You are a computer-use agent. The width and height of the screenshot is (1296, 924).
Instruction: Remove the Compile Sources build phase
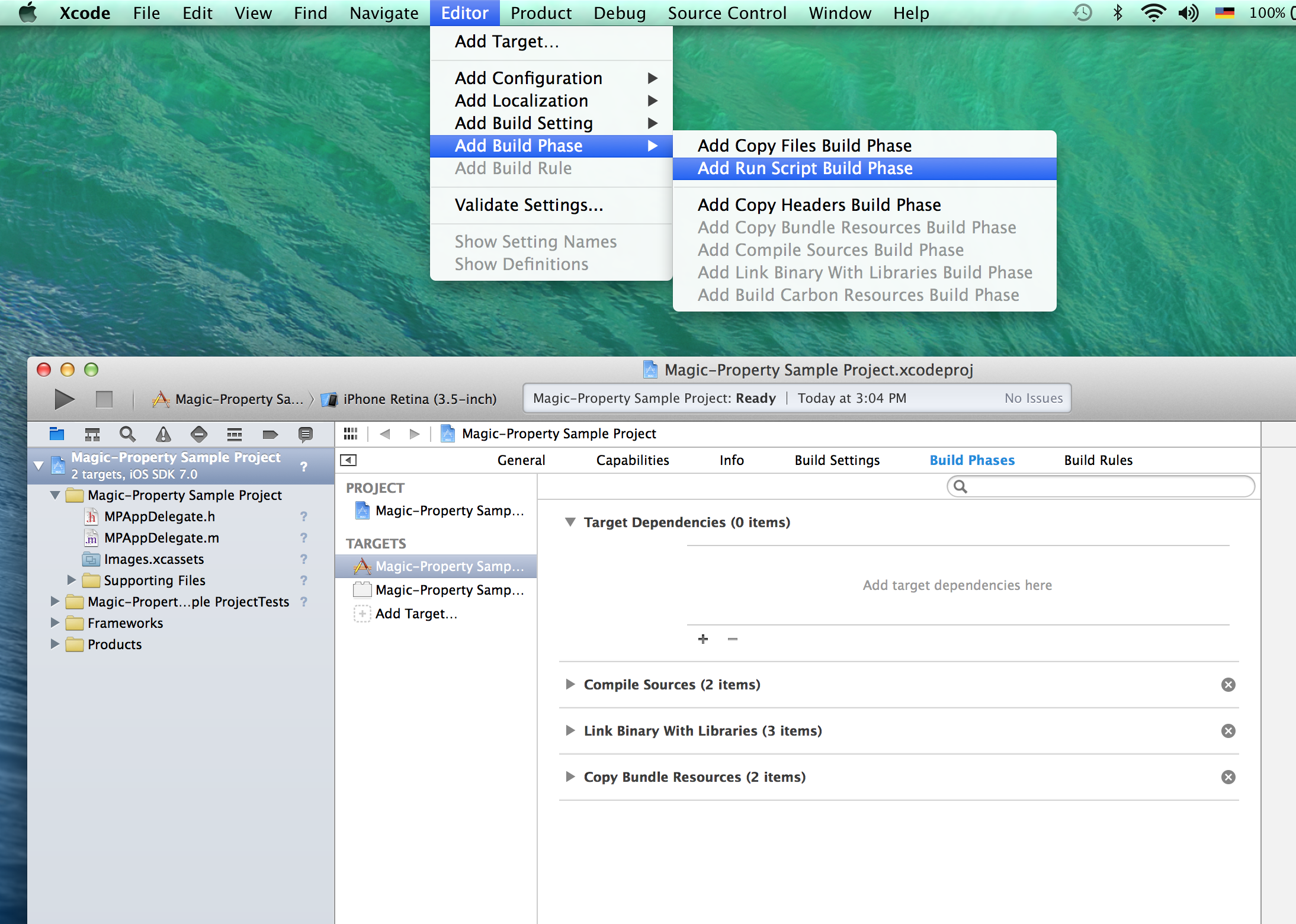point(1228,685)
